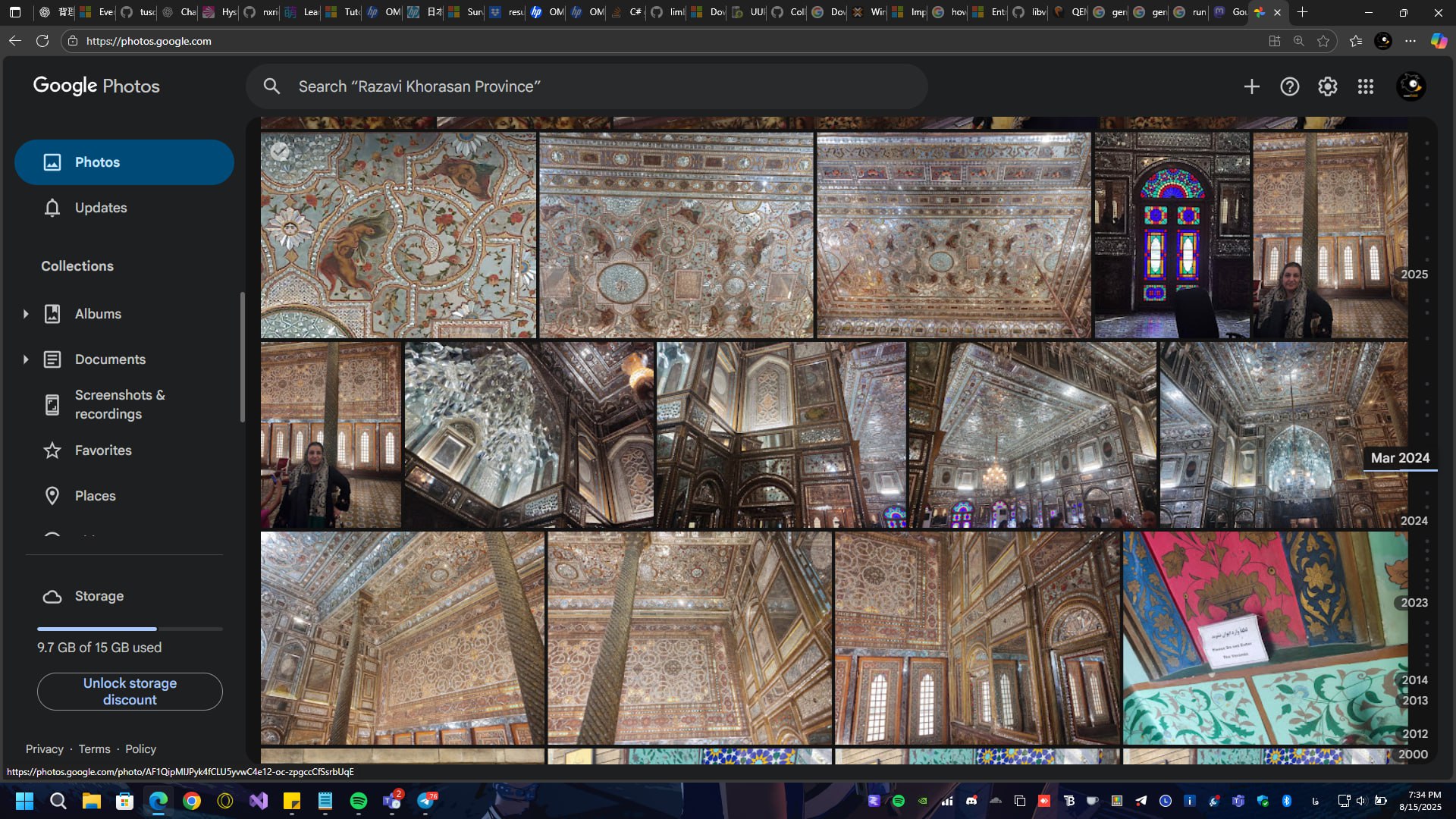Click the browser refresh button
Viewport: 1456px width, 819px height.
[x=42, y=41]
